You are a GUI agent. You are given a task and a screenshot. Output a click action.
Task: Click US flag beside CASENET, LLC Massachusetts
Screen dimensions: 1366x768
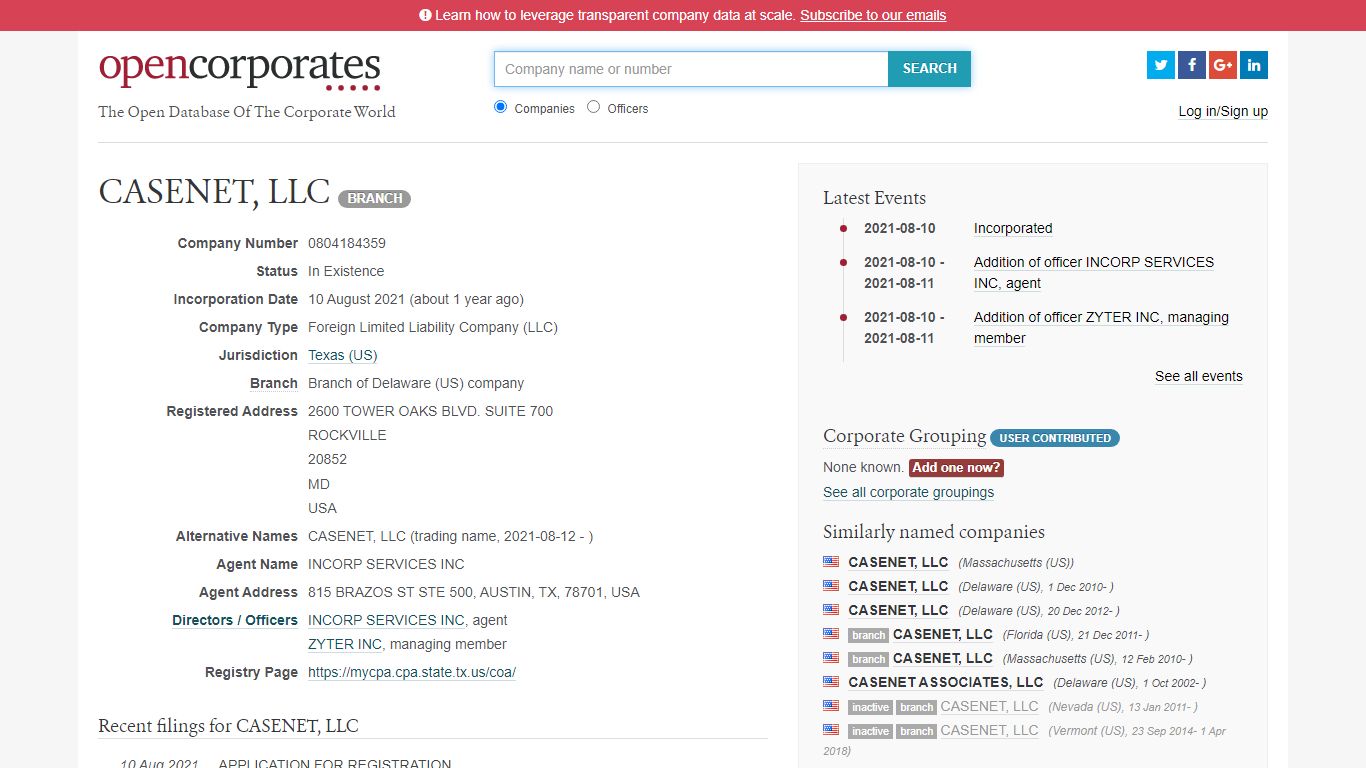pyautogui.click(x=831, y=562)
